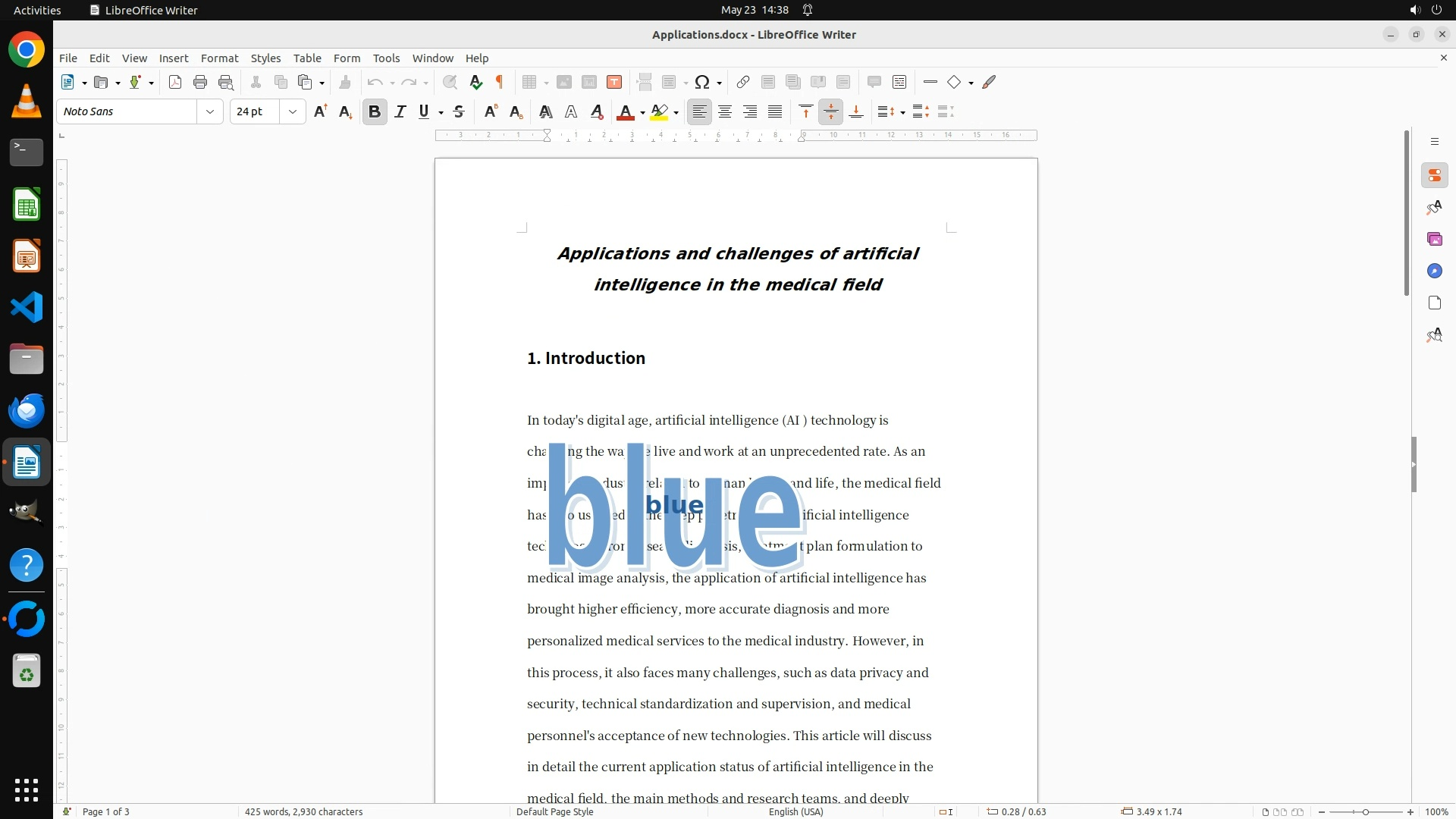The image size is (1456, 819).
Task: Click the Print icon in toolbar
Action: 200,82
